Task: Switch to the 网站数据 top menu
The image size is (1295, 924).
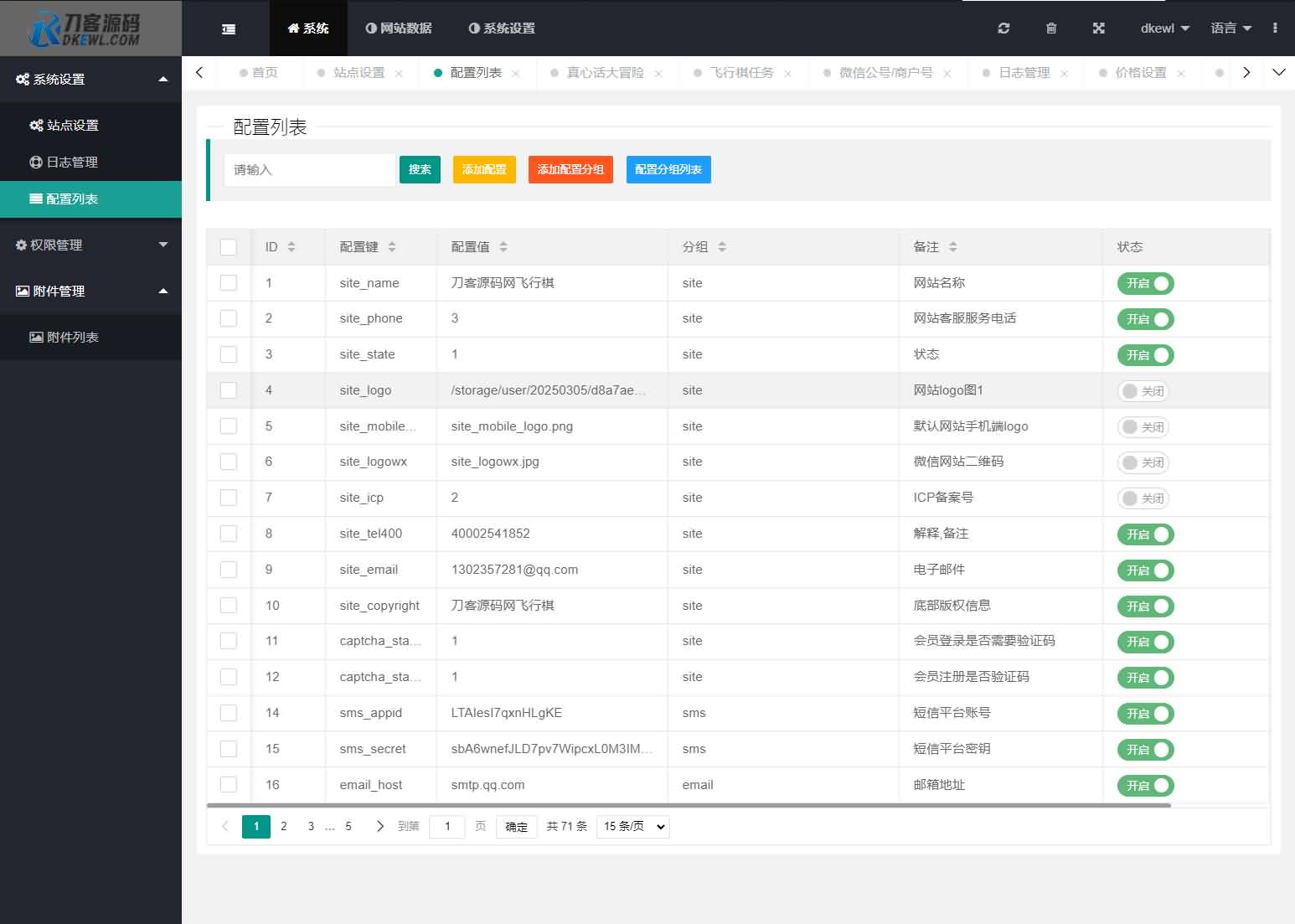Action: (399, 28)
